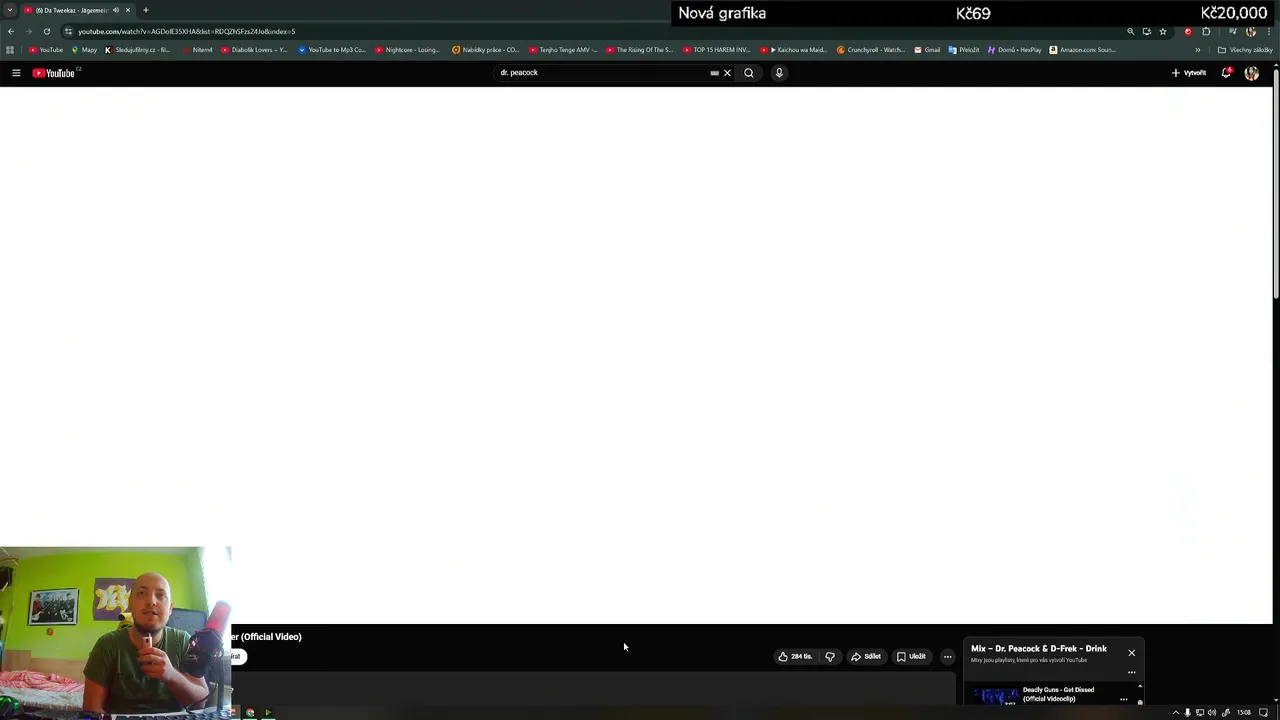Dislike the video with the thumbs down icon
Image resolution: width=1280 pixels, height=720 pixels.
pyautogui.click(x=830, y=657)
